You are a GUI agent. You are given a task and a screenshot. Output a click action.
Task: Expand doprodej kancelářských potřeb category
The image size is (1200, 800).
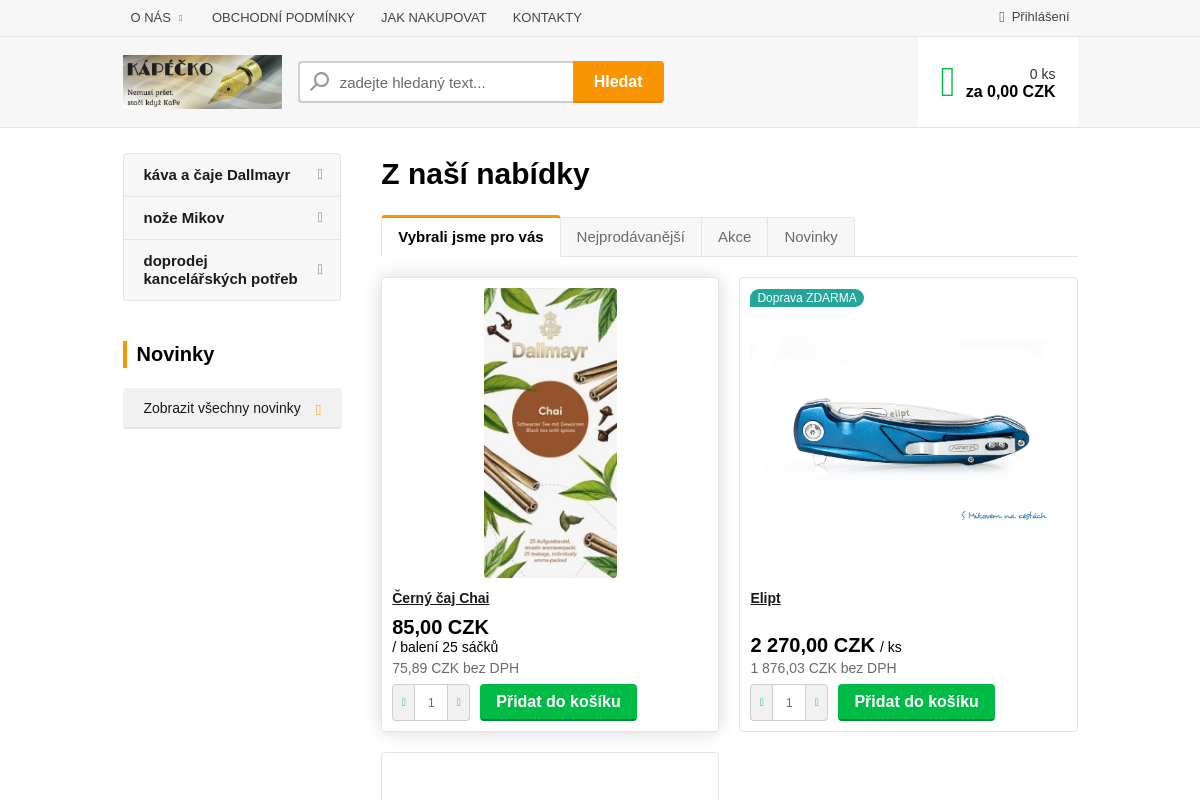320,269
